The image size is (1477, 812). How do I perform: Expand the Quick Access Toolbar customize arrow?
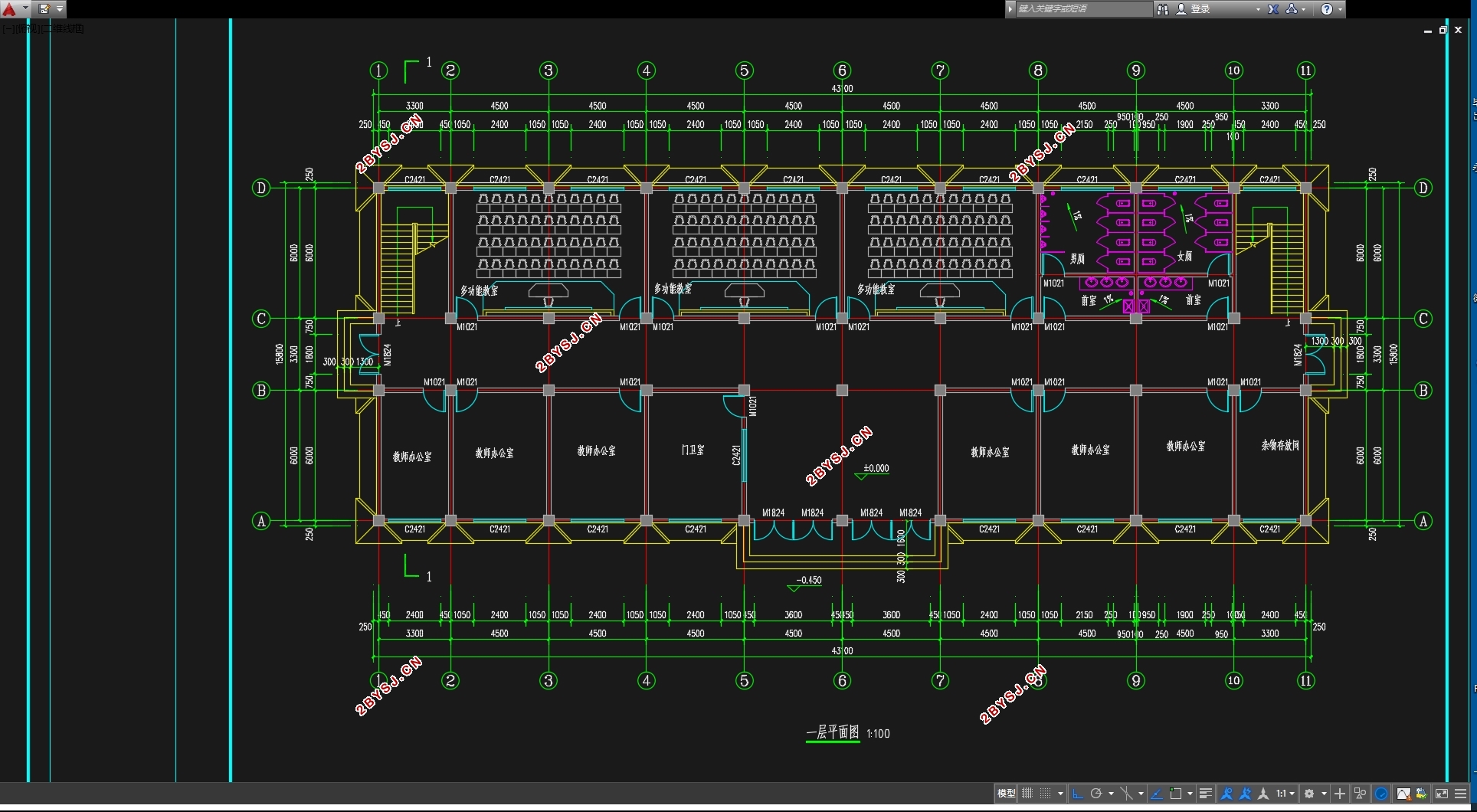(60, 9)
